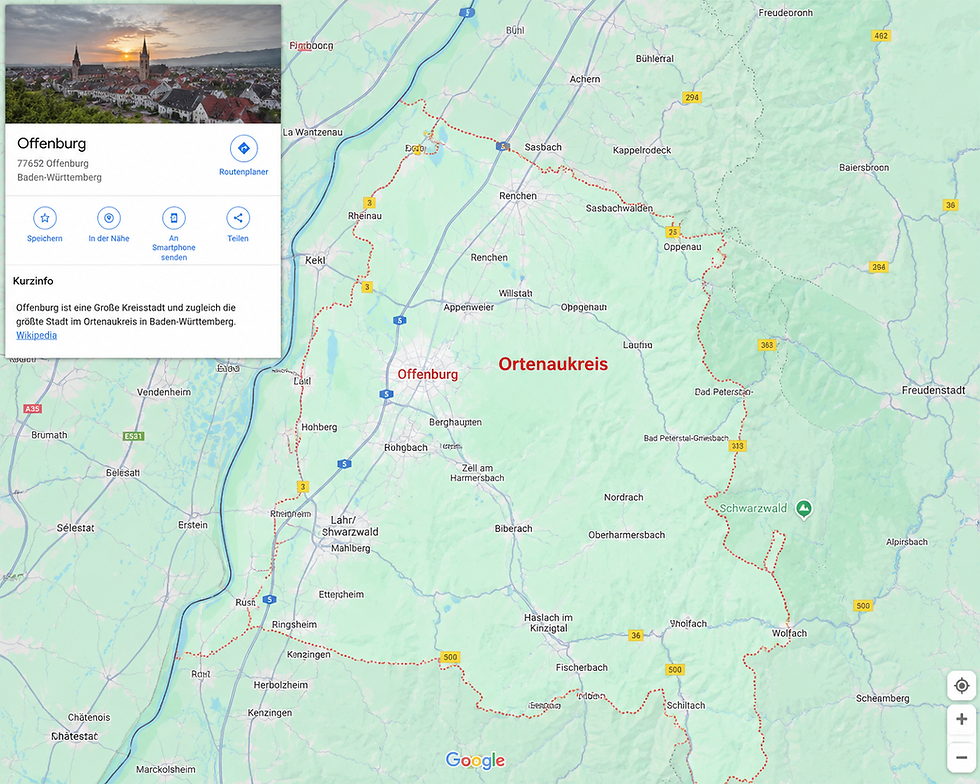The image size is (980, 784).
Task: Click Zell am Harmersbach on the map
Action: coord(478,473)
